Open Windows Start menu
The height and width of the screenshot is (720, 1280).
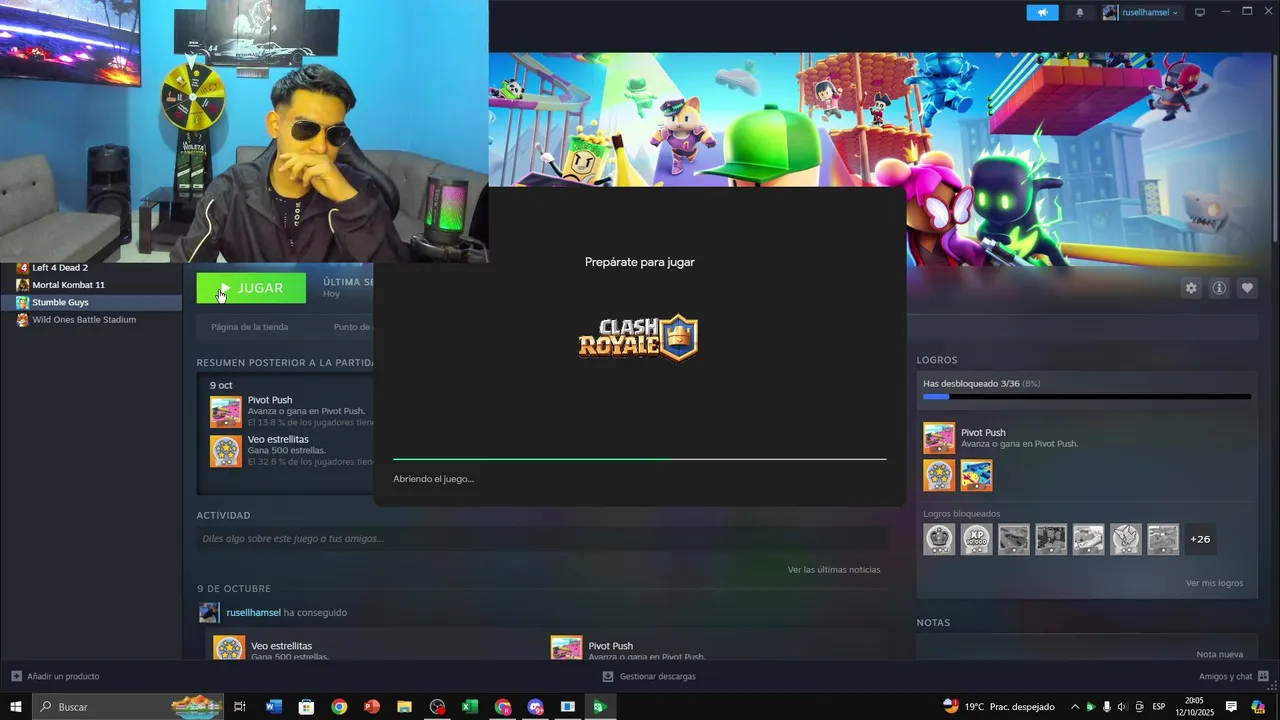(15, 707)
